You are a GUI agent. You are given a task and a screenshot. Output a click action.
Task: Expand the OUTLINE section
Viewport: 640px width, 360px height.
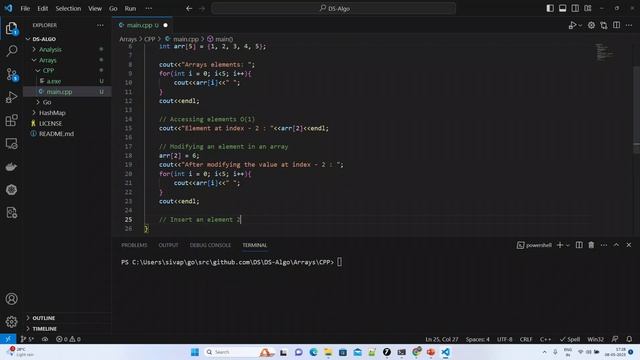(x=44, y=318)
